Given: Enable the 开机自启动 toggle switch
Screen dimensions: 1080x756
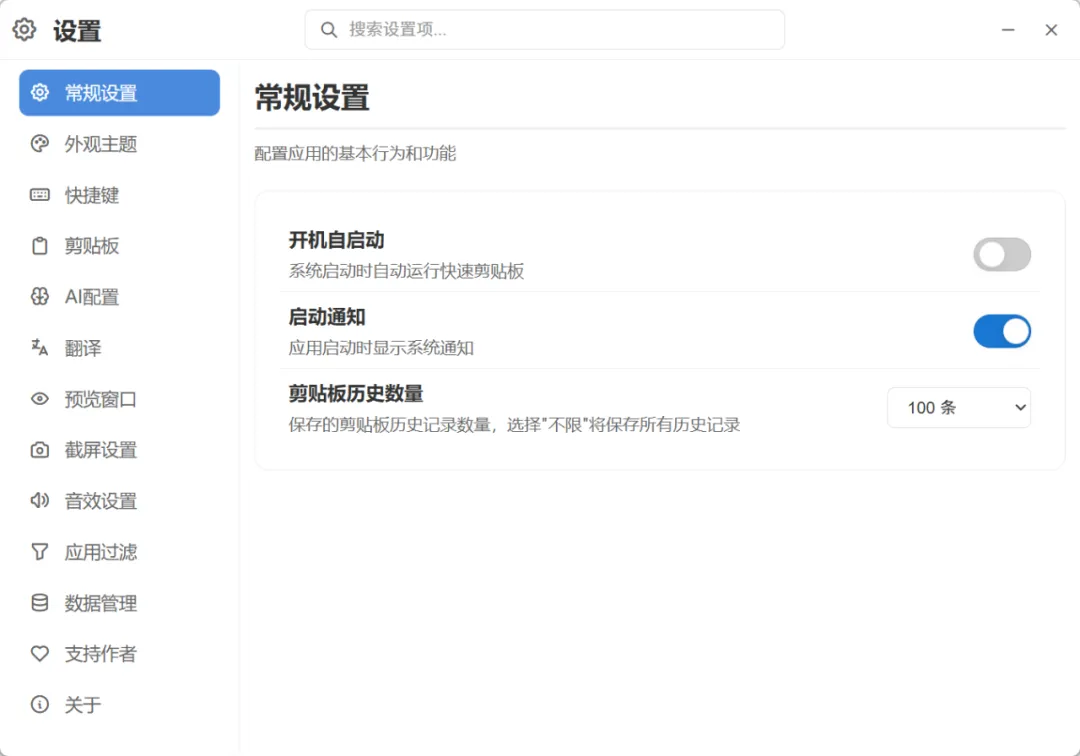Looking at the screenshot, I should pyautogui.click(x=1001, y=255).
